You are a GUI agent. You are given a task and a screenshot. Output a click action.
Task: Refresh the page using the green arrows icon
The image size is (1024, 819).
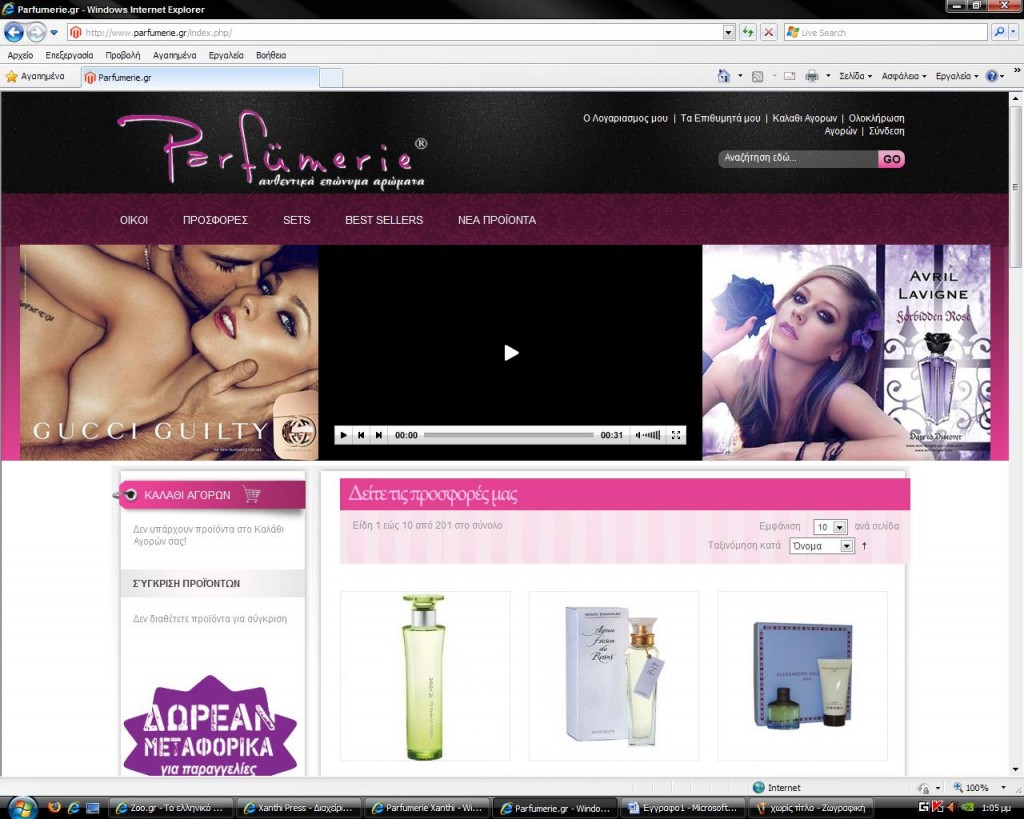(748, 32)
